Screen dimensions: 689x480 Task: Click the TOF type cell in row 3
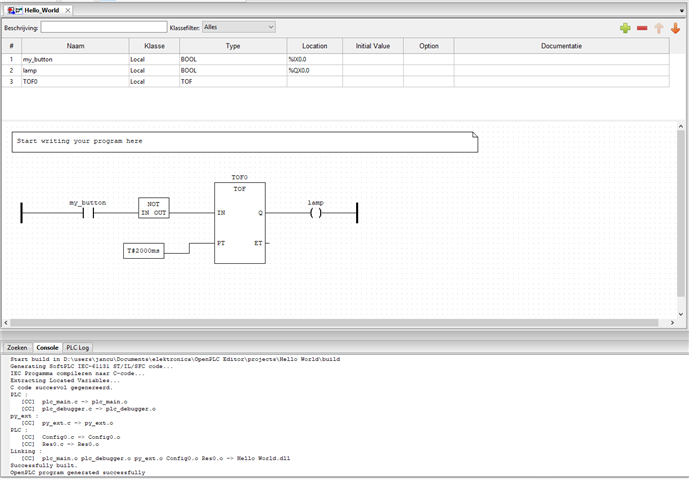click(x=233, y=81)
